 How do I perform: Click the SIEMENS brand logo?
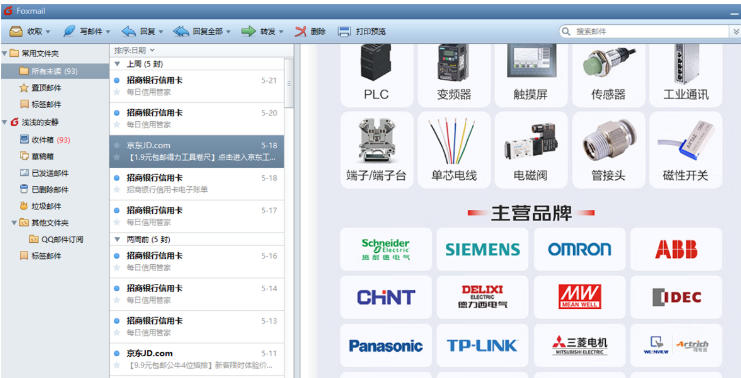[x=483, y=249]
